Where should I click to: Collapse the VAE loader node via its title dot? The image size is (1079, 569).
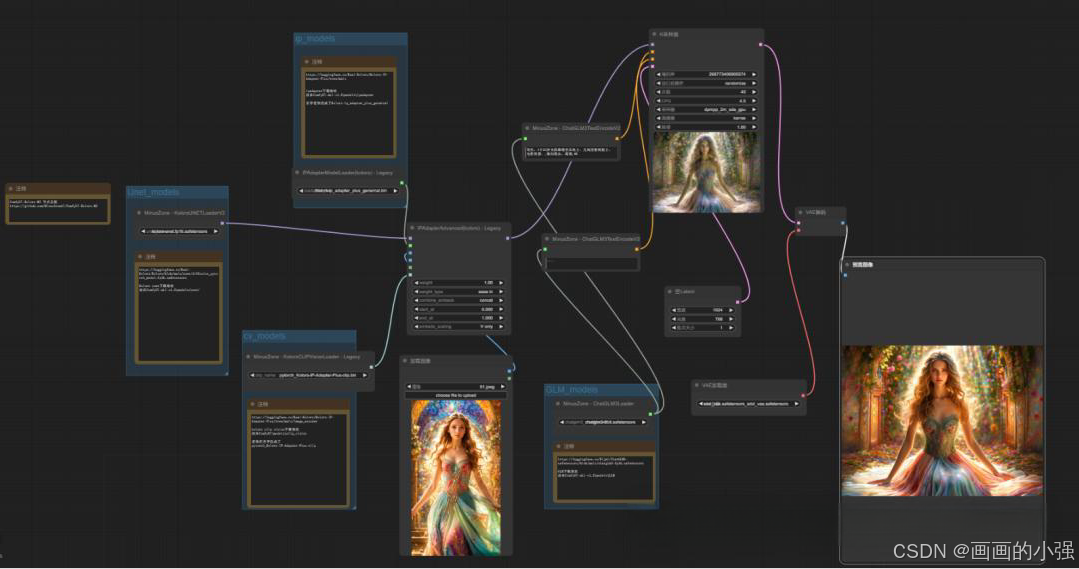point(696,385)
